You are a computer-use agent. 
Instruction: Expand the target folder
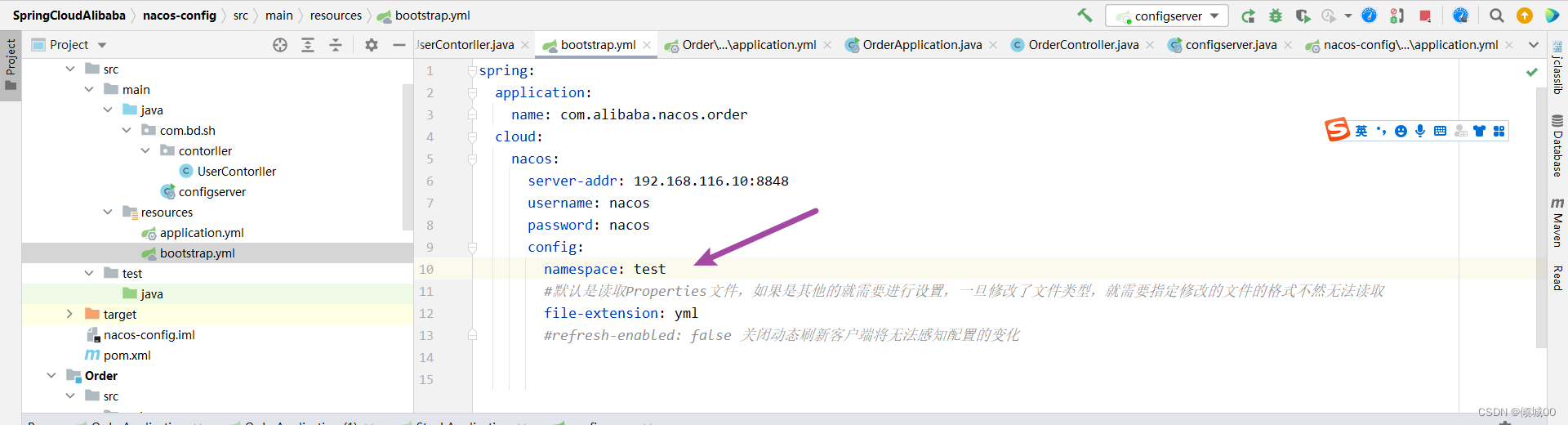(x=70, y=314)
